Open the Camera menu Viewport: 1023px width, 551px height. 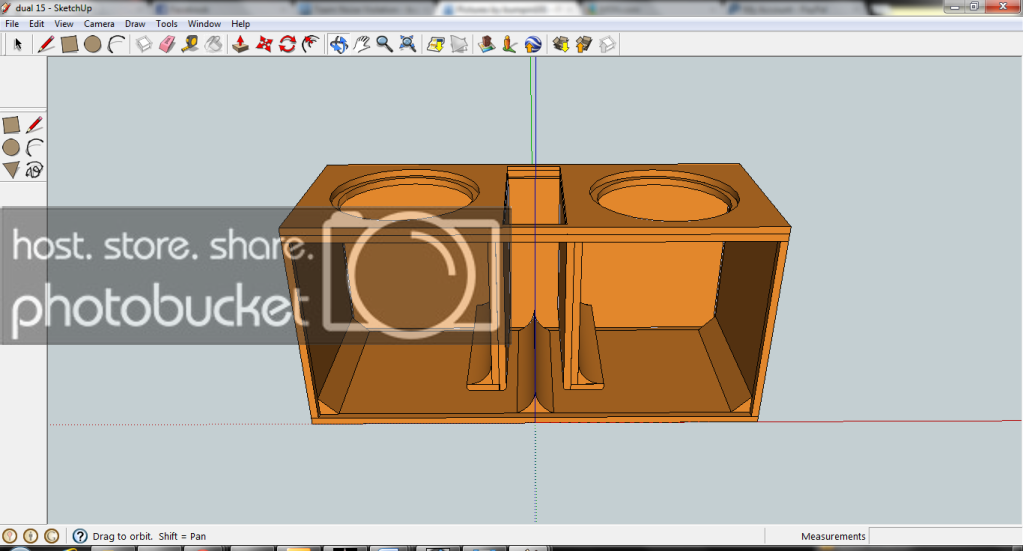point(99,23)
